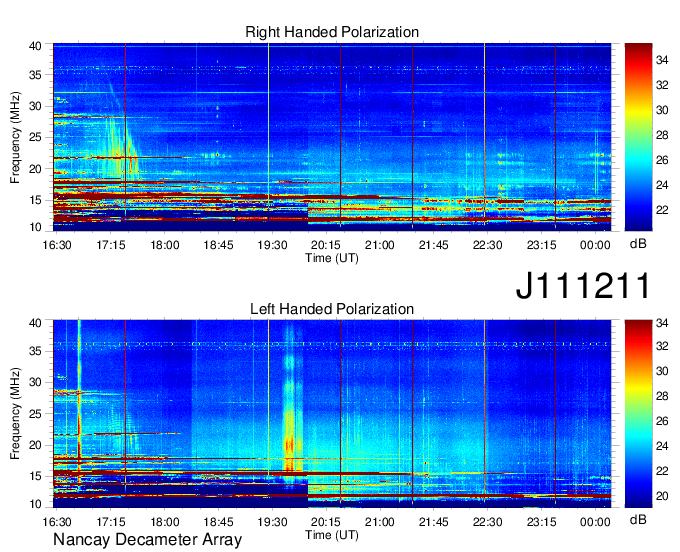Click the 18:45 time tick of Right Handed plot
The height and width of the screenshot is (552, 680).
tap(219, 245)
